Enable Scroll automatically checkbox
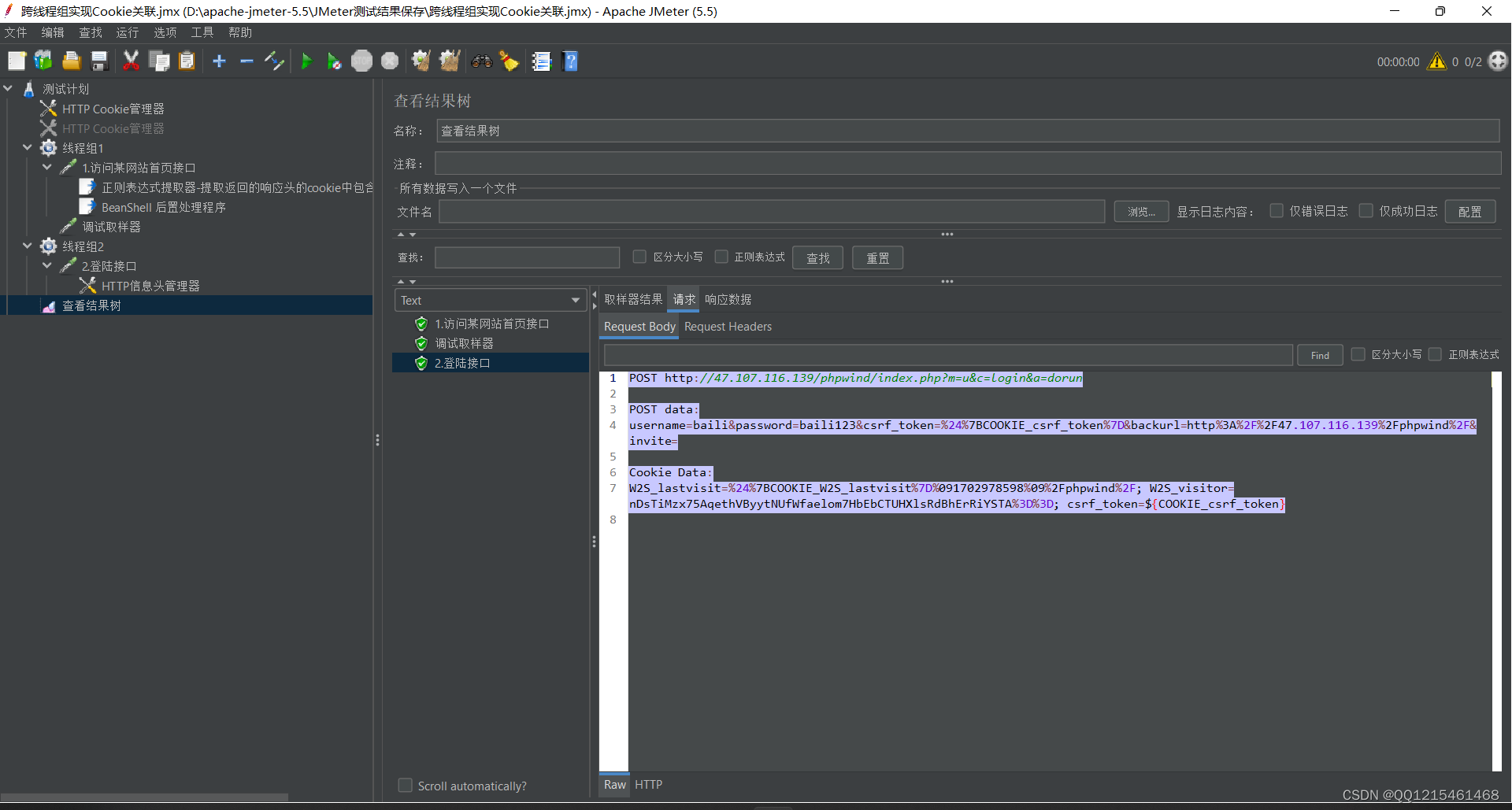This screenshot has width=1512, height=810. point(405,785)
